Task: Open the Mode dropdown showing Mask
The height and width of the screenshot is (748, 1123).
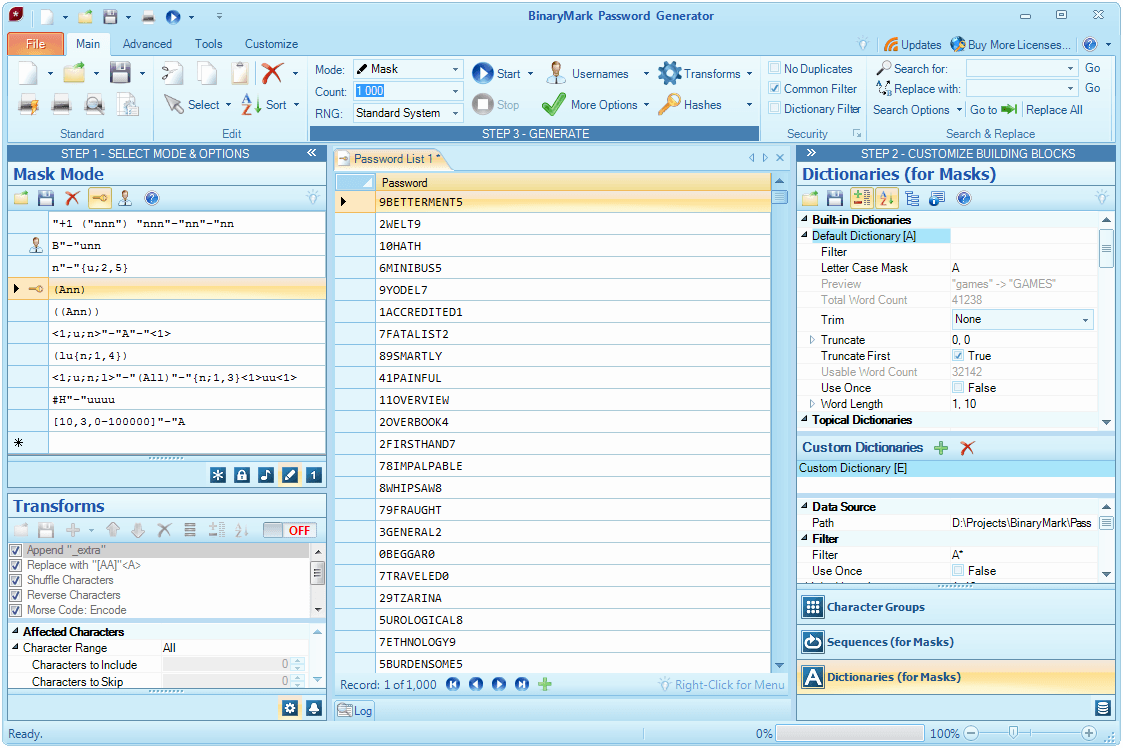Action: pos(455,70)
